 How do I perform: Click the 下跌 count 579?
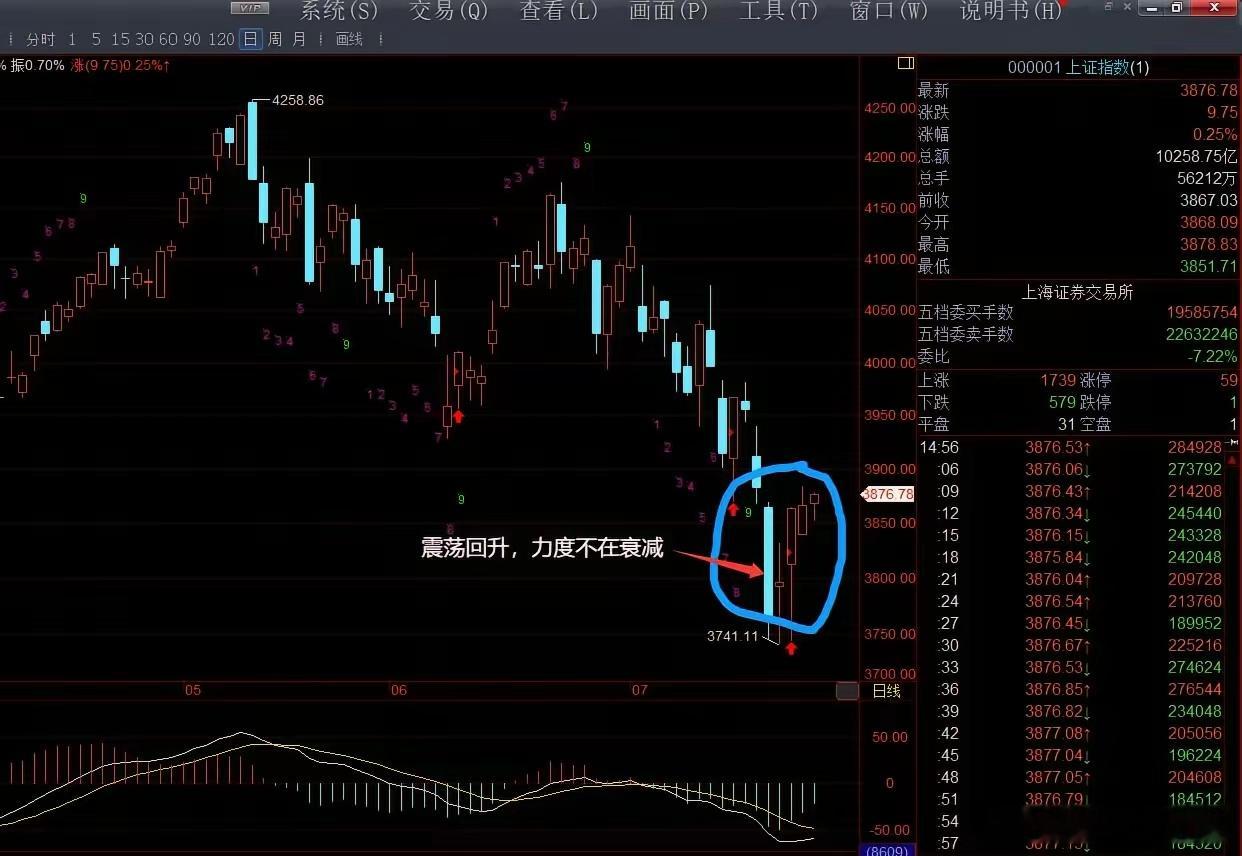click(x=1063, y=402)
